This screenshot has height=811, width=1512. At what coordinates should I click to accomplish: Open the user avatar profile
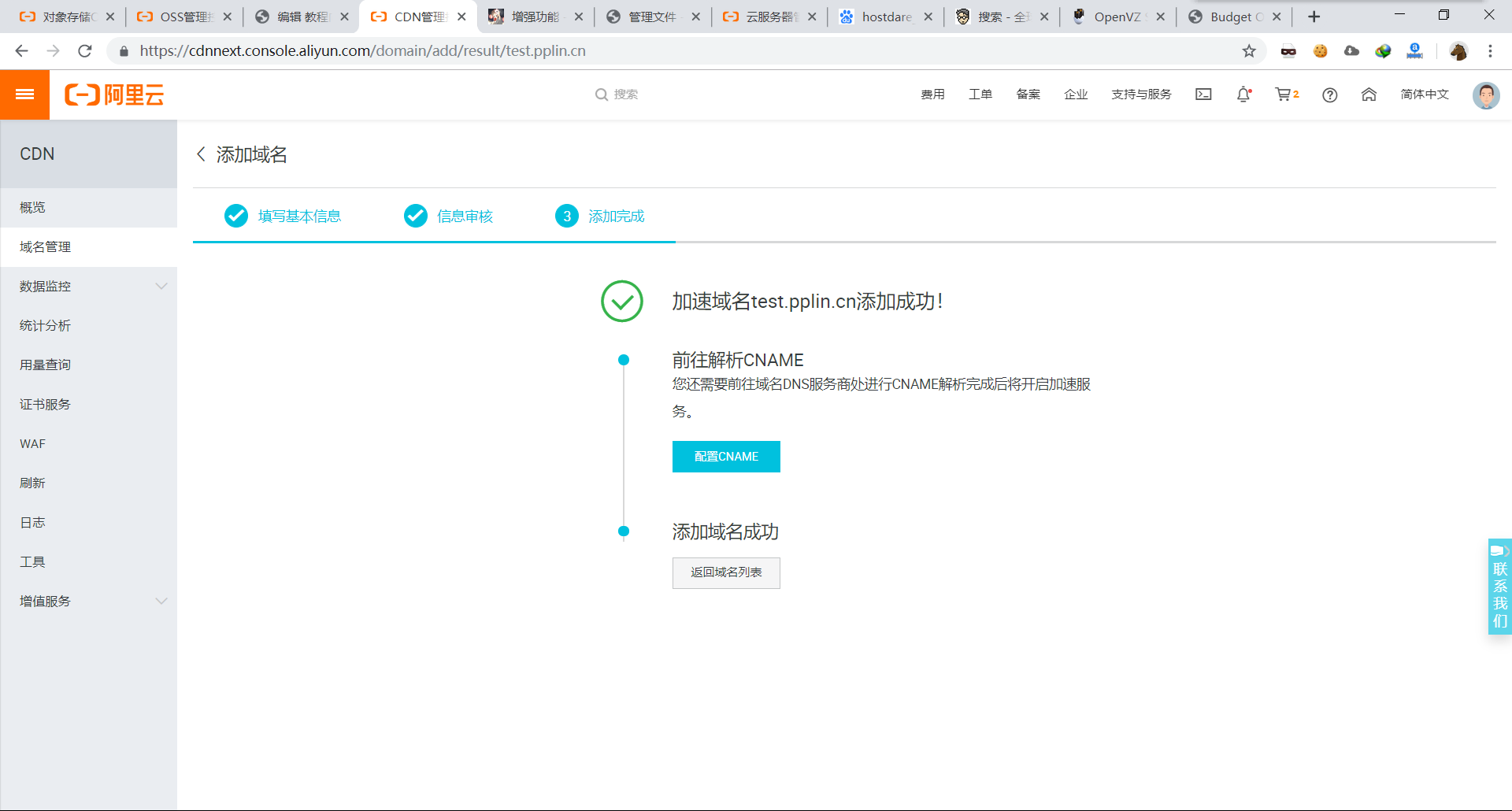(x=1486, y=94)
